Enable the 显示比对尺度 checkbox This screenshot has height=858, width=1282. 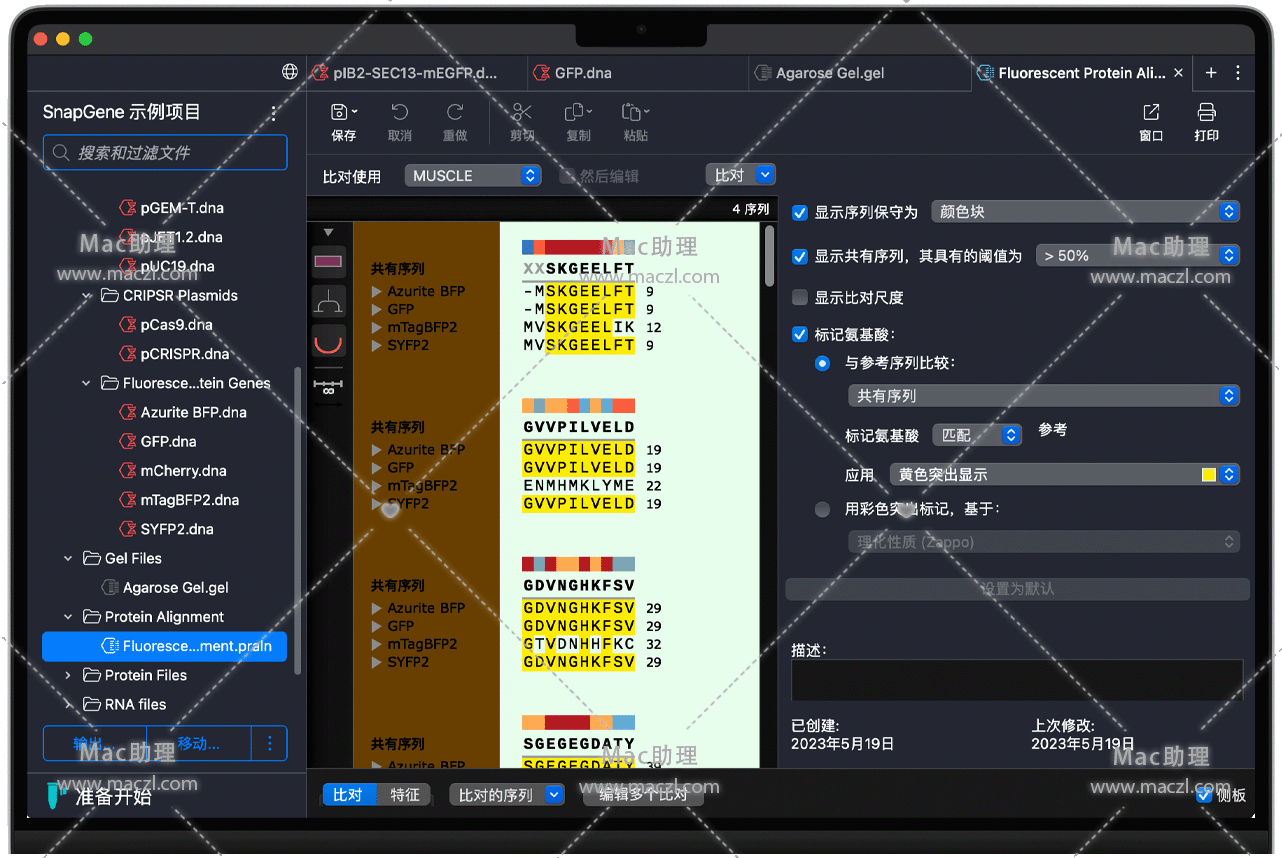point(800,298)
